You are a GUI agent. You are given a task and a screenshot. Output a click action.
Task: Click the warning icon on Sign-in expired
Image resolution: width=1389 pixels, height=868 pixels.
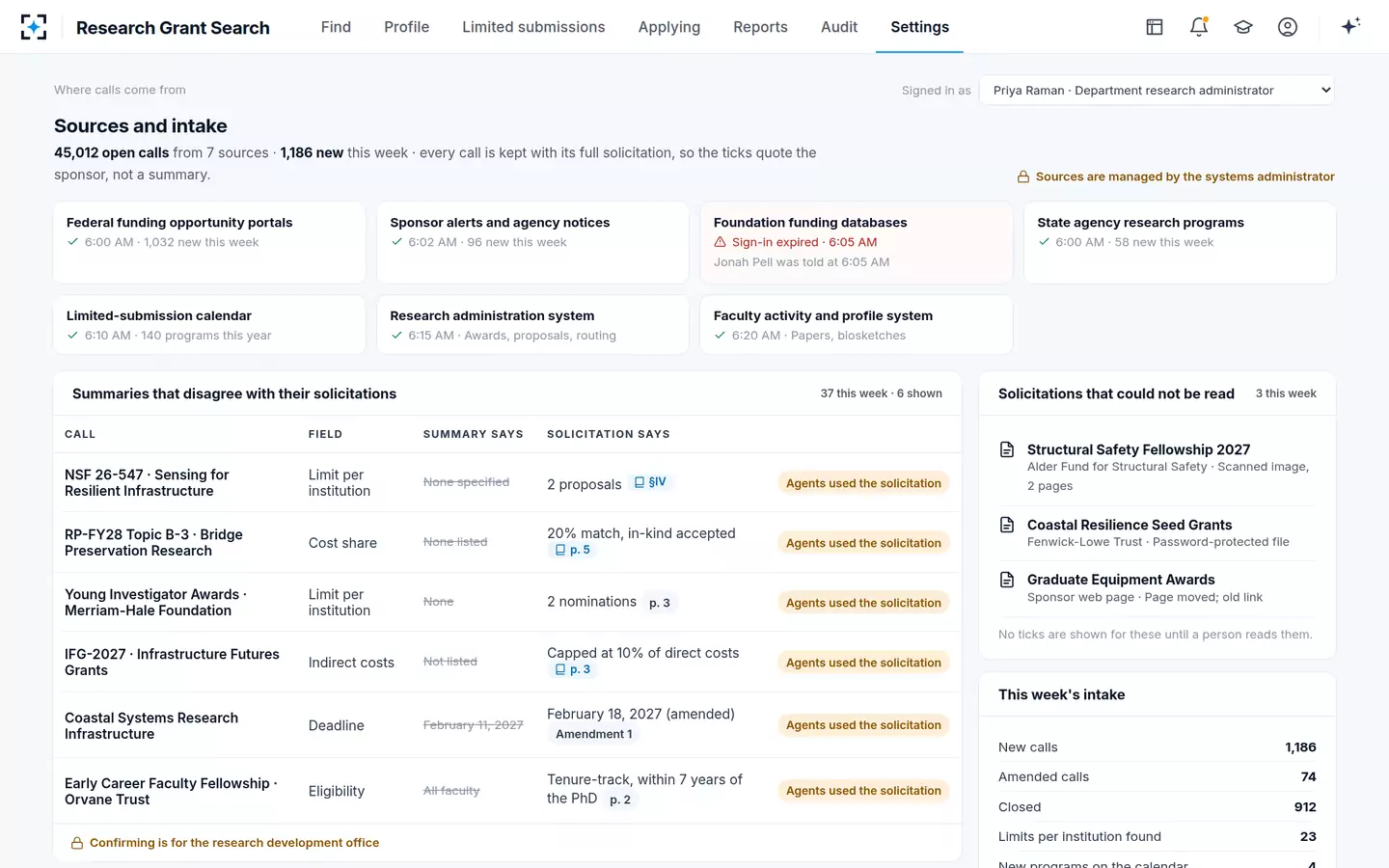pos(720,242)
